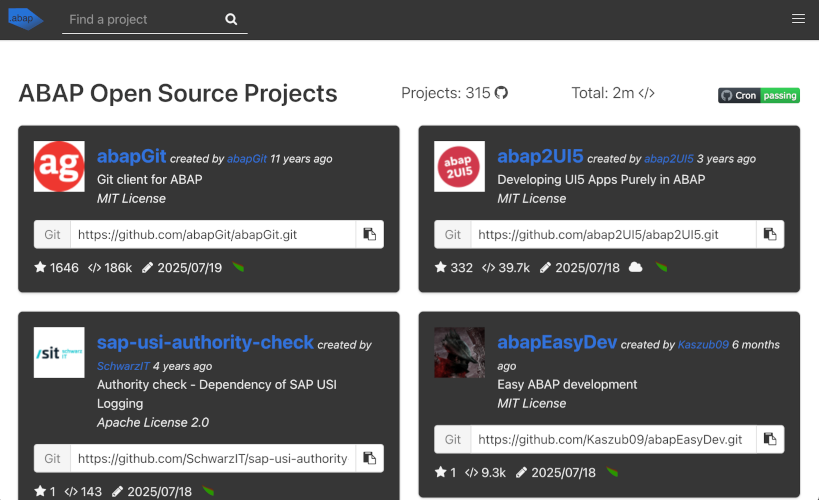Screen dimensions: 819x500
Task: Click 'Git client for ABAP' description
Action: [x=149, y=179]
